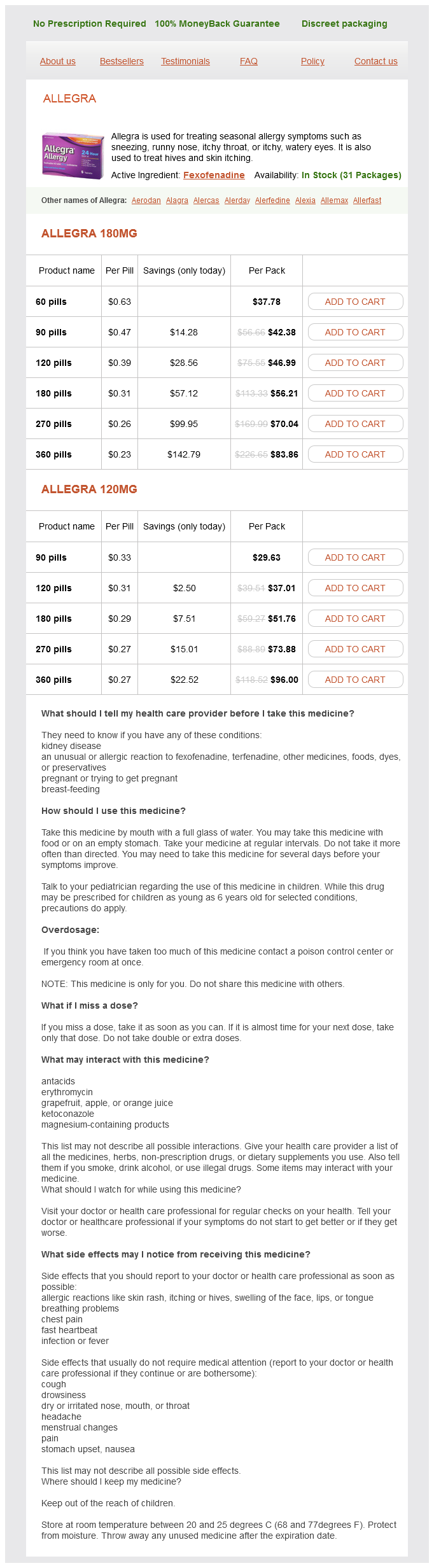The width and height of the screenshot is (434, 1568).
Task: Add 90 pills Allegra 120mg to cart
Action: click(x=355, y=557)
